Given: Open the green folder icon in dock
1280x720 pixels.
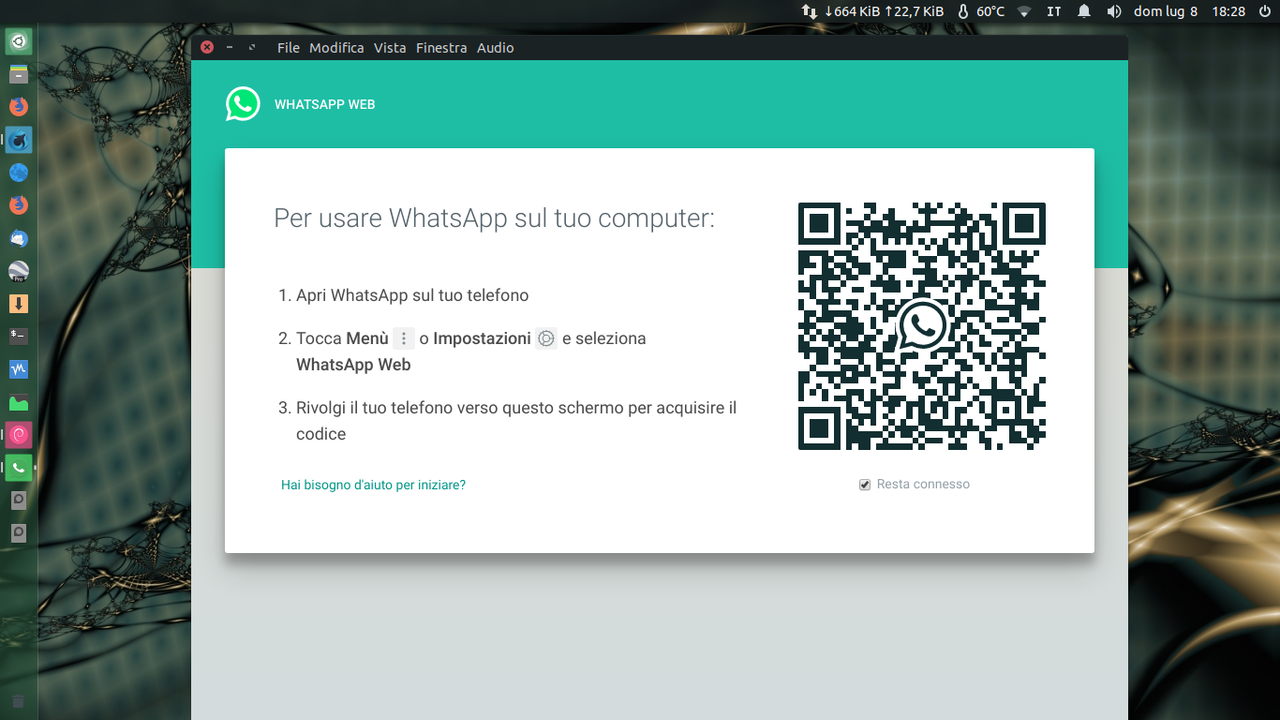Looking at the screenshot, I should [19, 402].
